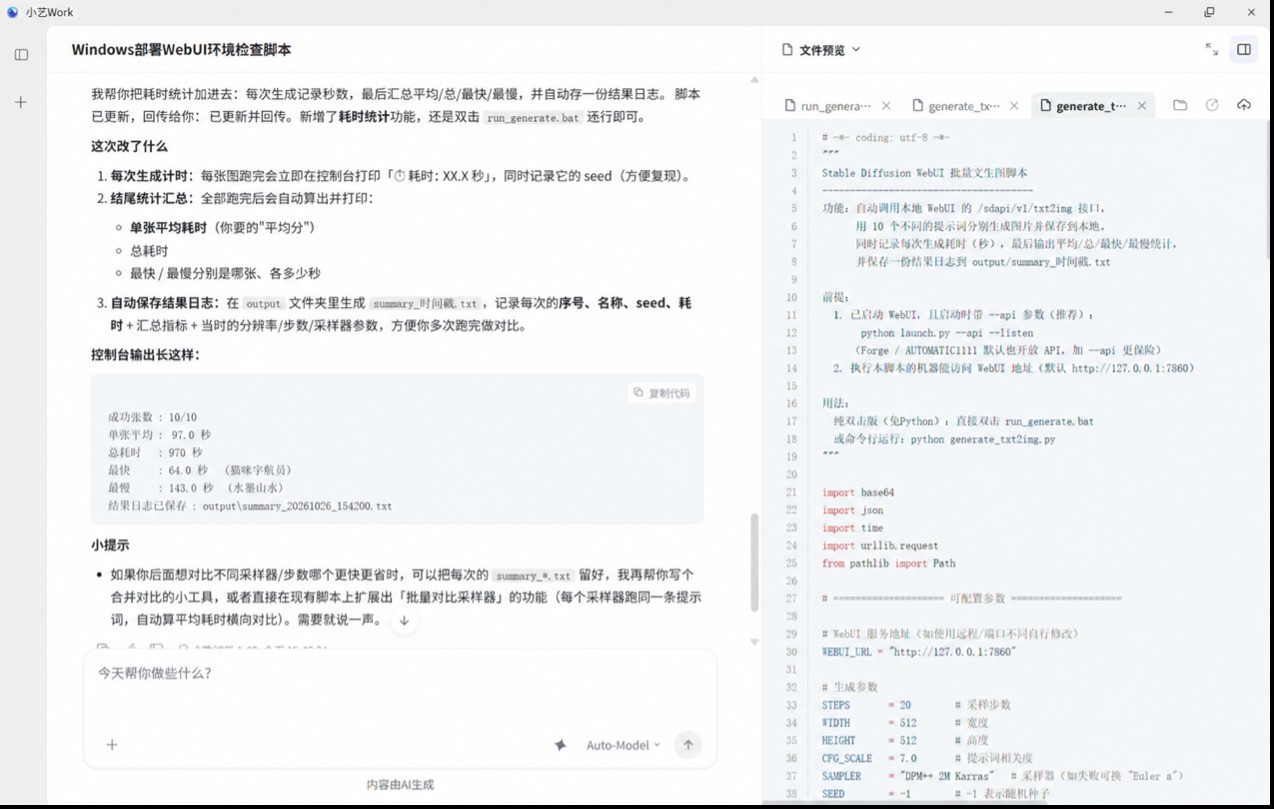
Task: Click the 结果日志已保存 output line
Action: 250,506
